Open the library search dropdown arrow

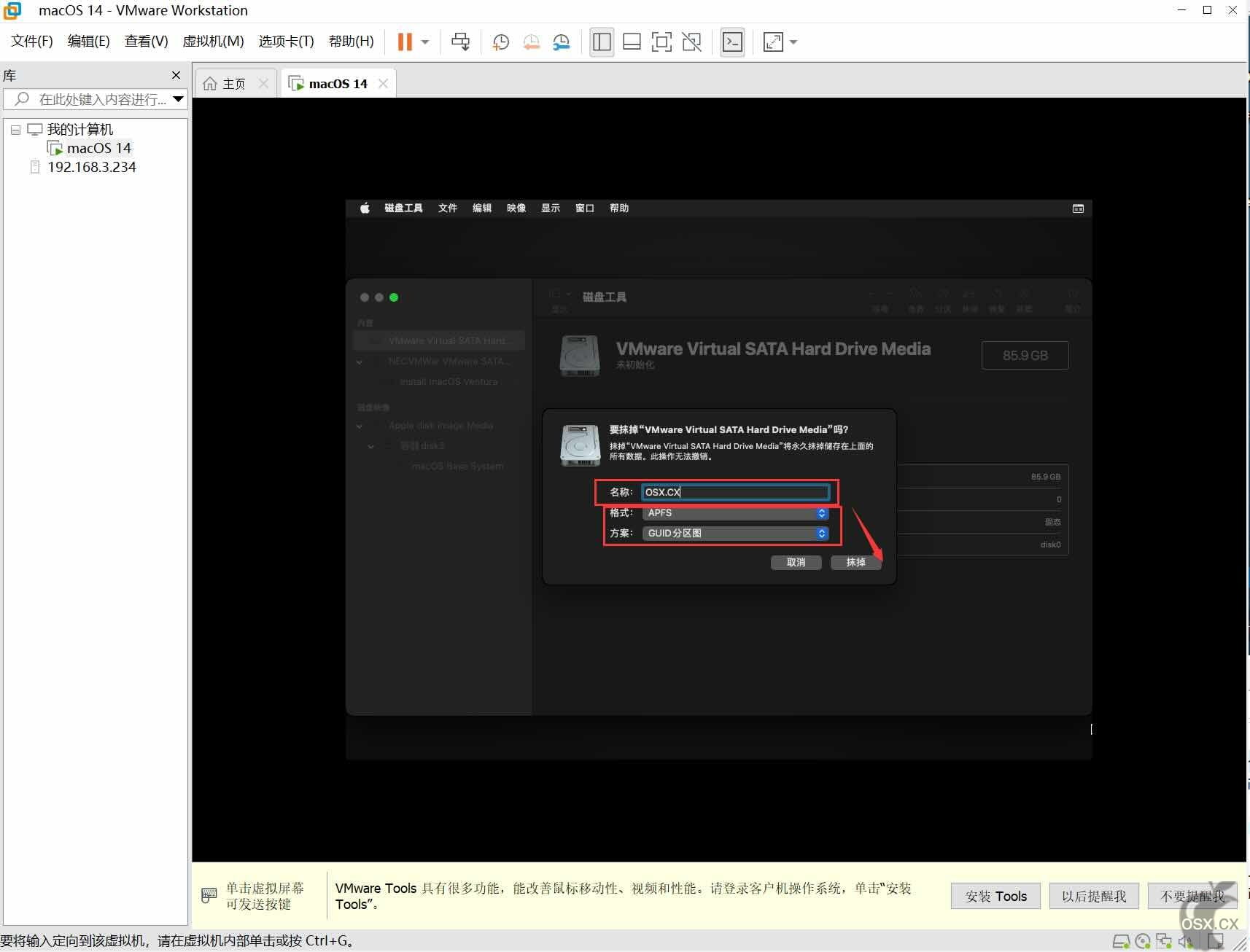[x=179, y=99]
